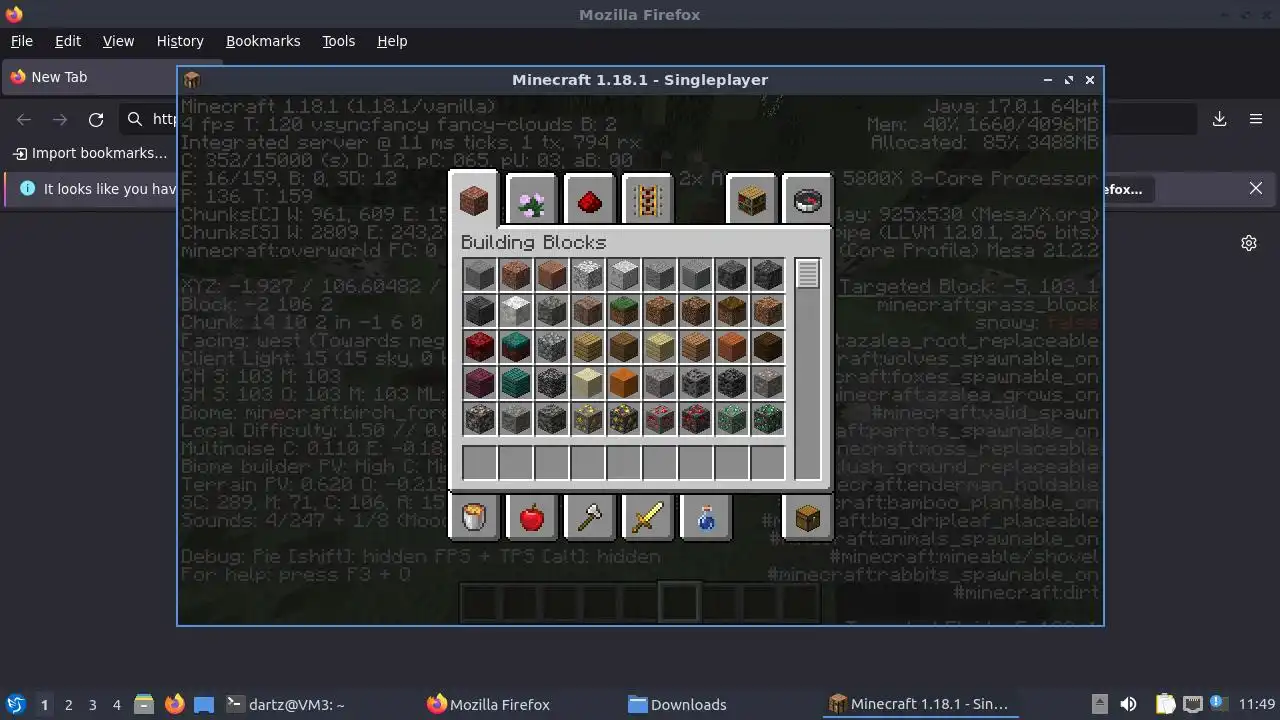
Task: Switch to workspace 4 in taskbar
Action: (116, 704)
